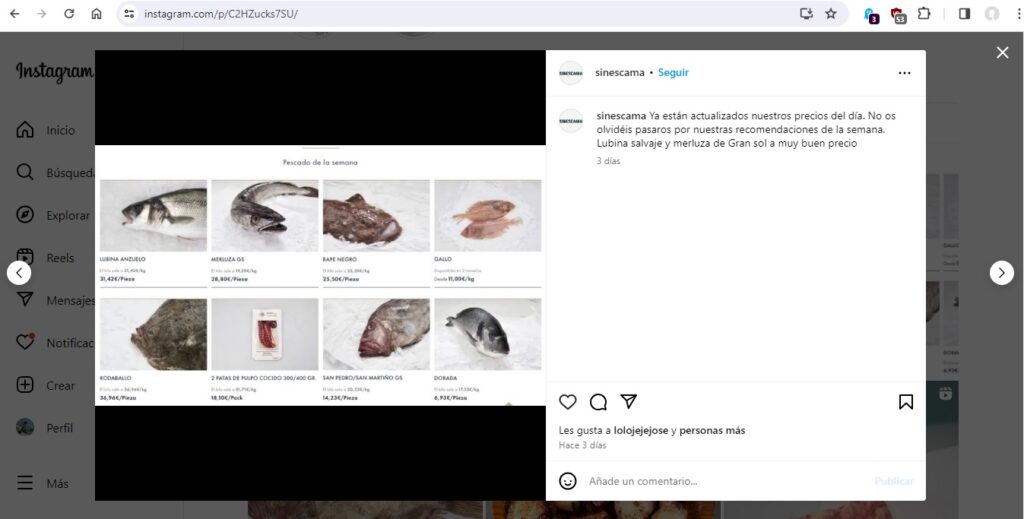Open Mensajes in sidebar

tap(56, 300)
